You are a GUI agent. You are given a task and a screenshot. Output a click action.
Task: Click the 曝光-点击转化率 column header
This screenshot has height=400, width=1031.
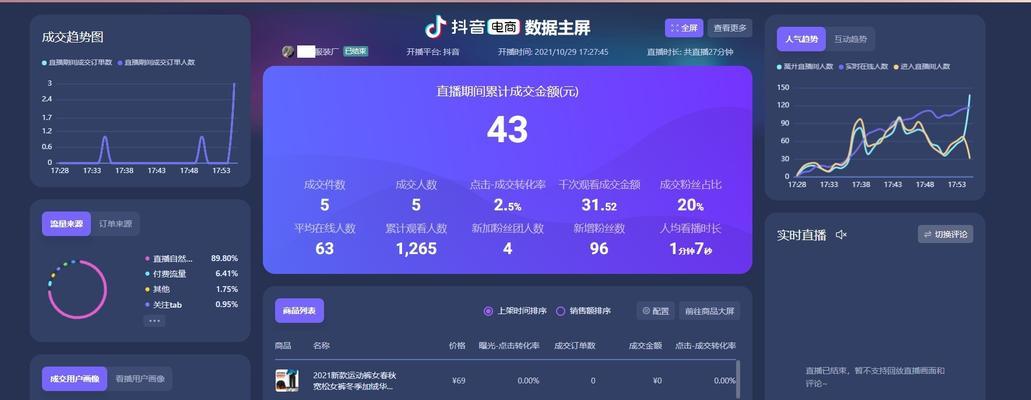(509, 345)
